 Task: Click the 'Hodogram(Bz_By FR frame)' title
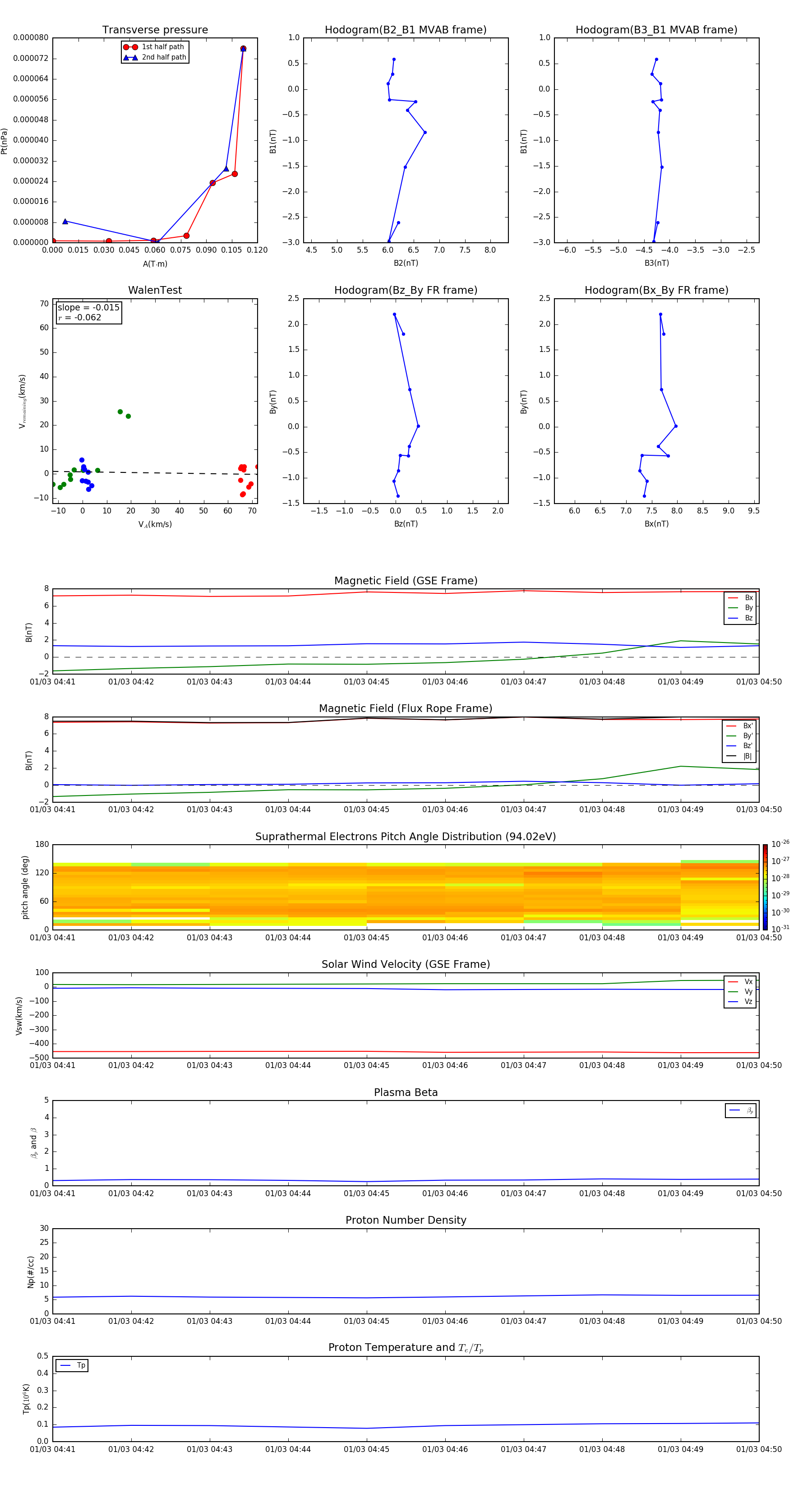click(x=406, y=290)
